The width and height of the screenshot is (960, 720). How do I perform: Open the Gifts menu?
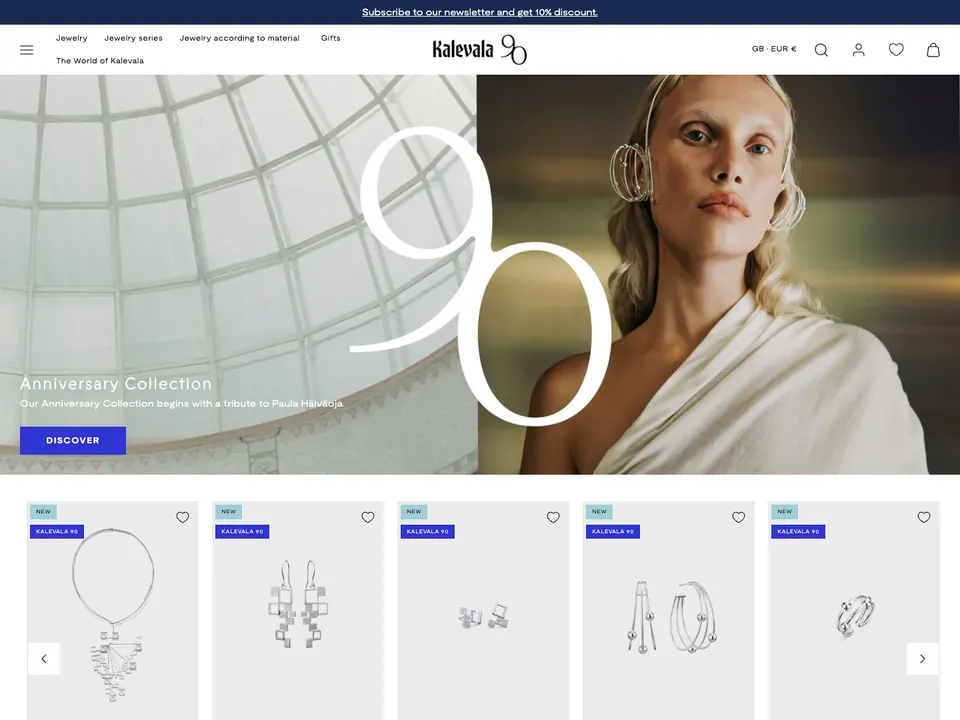331,38
